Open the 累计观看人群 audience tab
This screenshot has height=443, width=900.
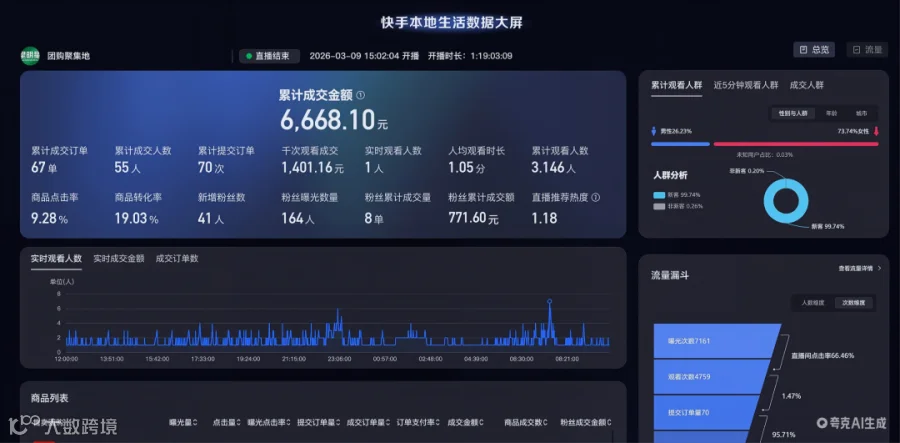coord(677,85)
